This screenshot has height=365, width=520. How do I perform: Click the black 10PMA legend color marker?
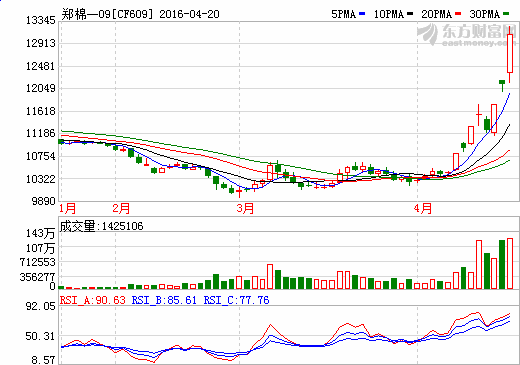(410, 14)
